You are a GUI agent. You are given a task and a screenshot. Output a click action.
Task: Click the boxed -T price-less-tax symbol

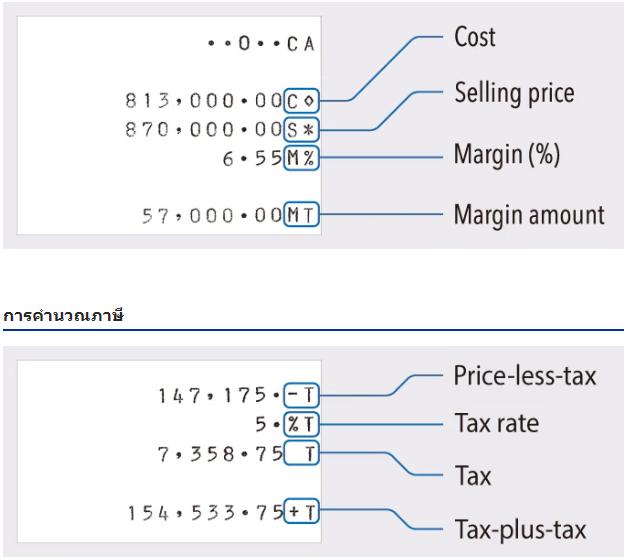coord(301,395)
